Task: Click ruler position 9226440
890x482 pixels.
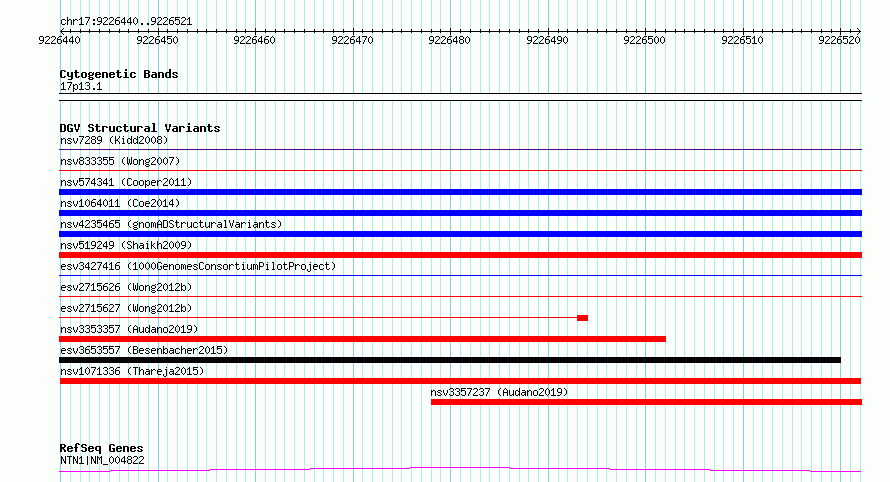Action: (60, 40)
